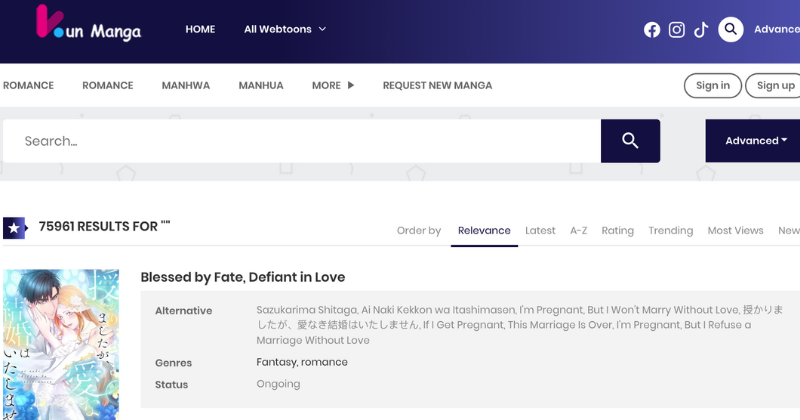Go to the HOME menu item

point(200,30)
